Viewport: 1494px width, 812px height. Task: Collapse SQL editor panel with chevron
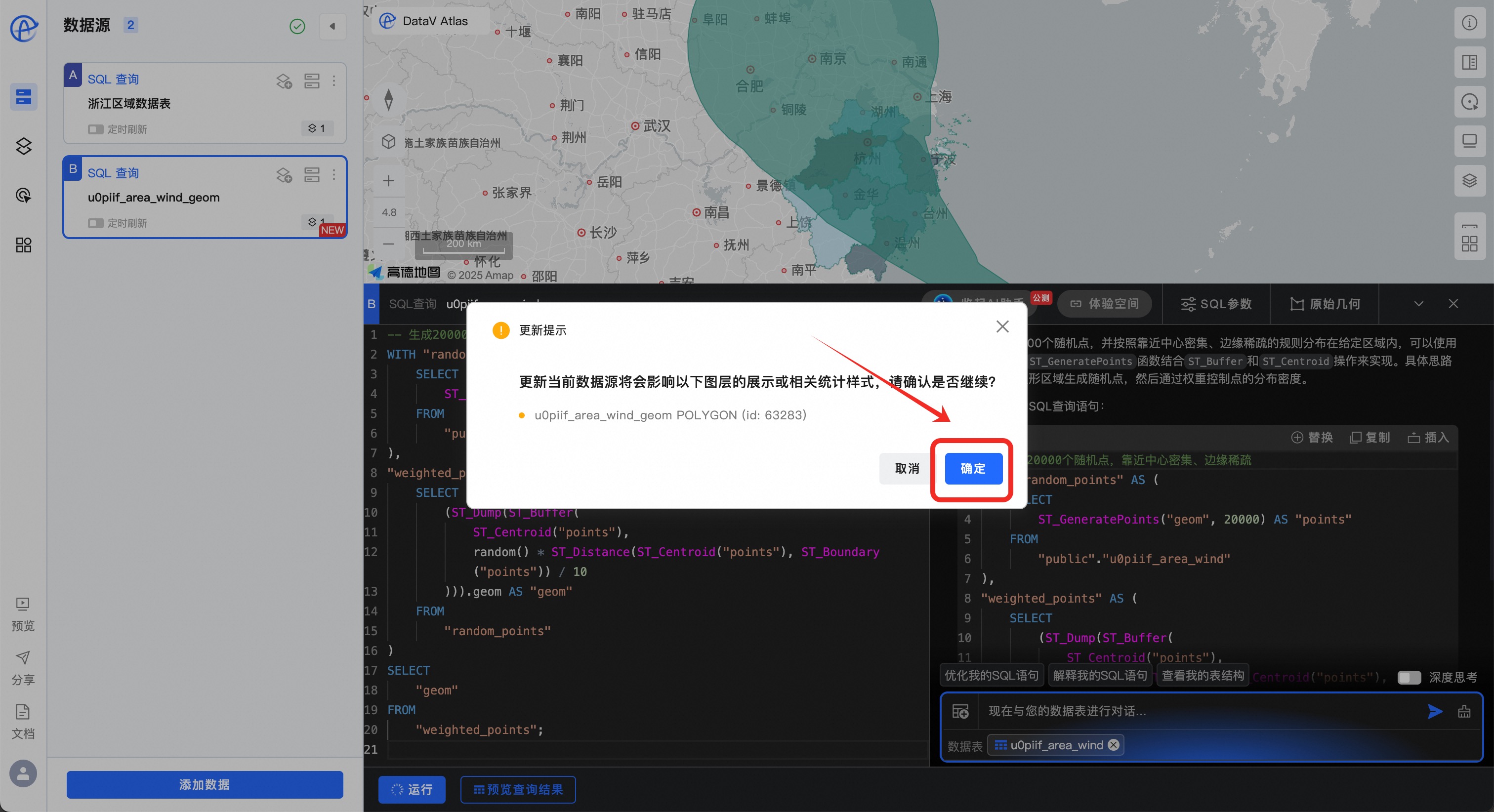click(x=1418, y=304)
